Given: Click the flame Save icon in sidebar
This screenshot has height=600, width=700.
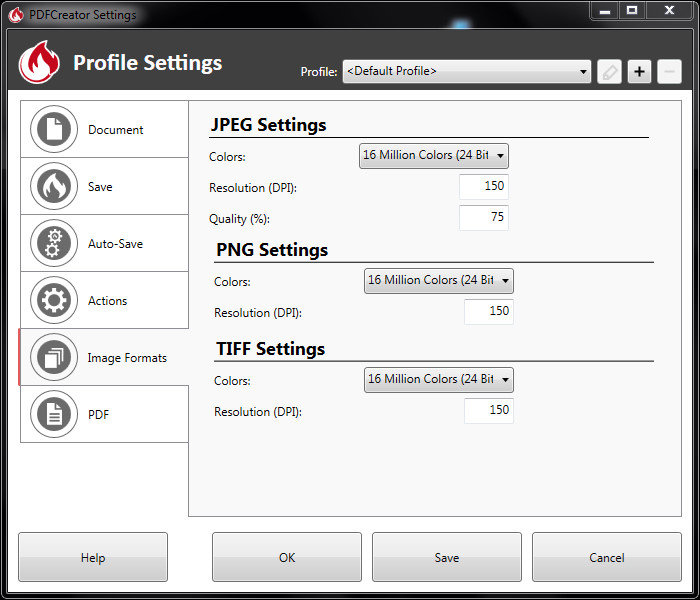Looking at the screenshot, I should coord(54,186).
